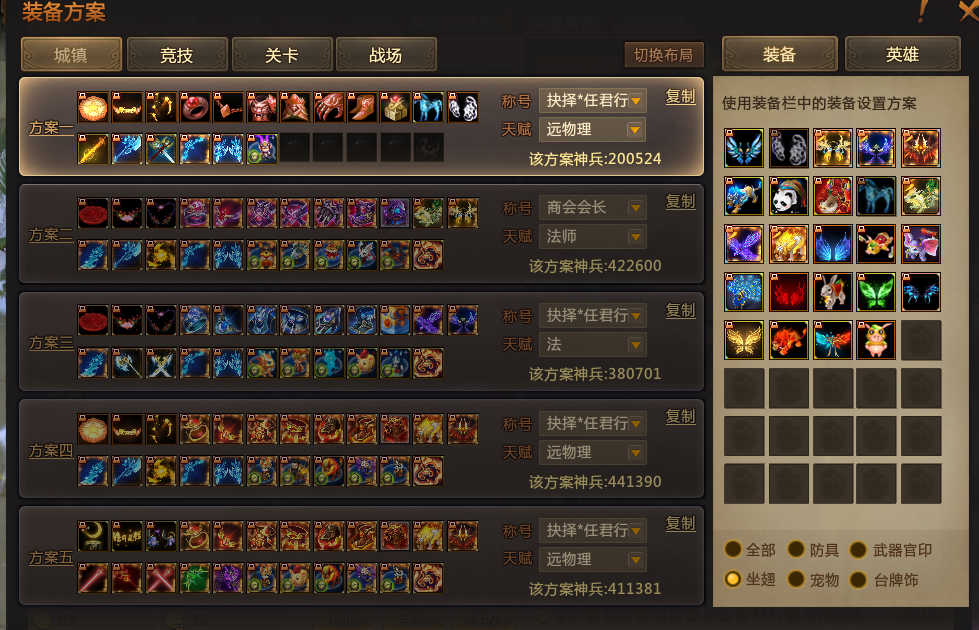Viewport: 979px width, 630px height.
Task: Click the 切换布局 button
Action: (x=664, y=55)
